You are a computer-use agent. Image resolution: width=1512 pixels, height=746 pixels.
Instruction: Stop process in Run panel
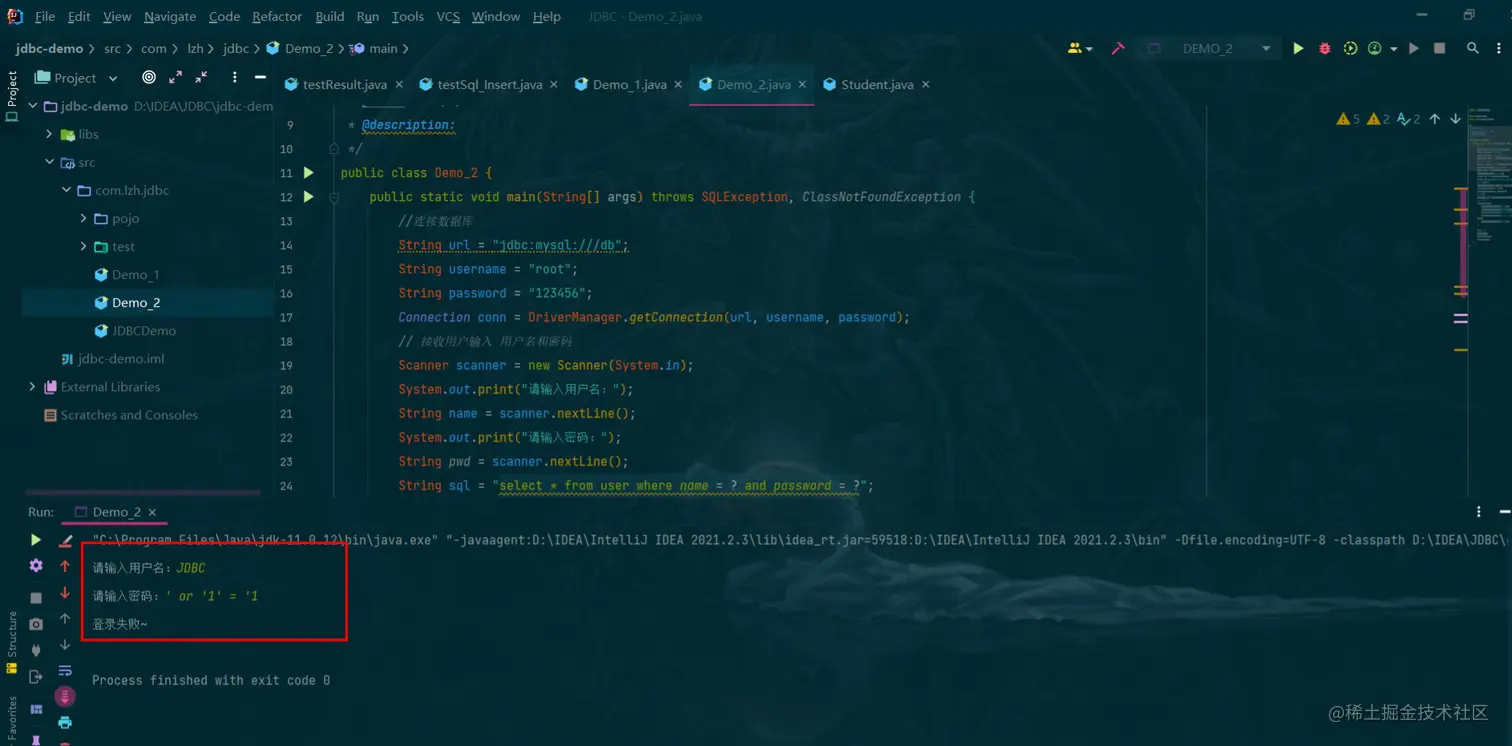(x=36, y=597)
